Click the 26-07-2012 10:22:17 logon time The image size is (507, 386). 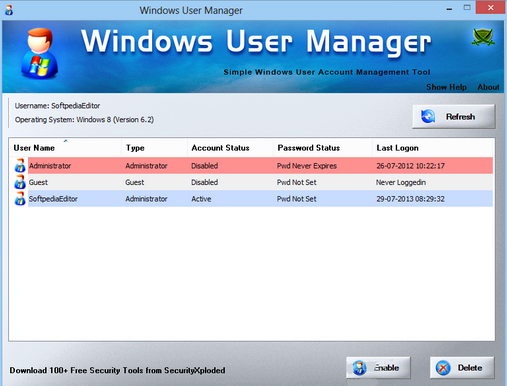tap(410, 166)
